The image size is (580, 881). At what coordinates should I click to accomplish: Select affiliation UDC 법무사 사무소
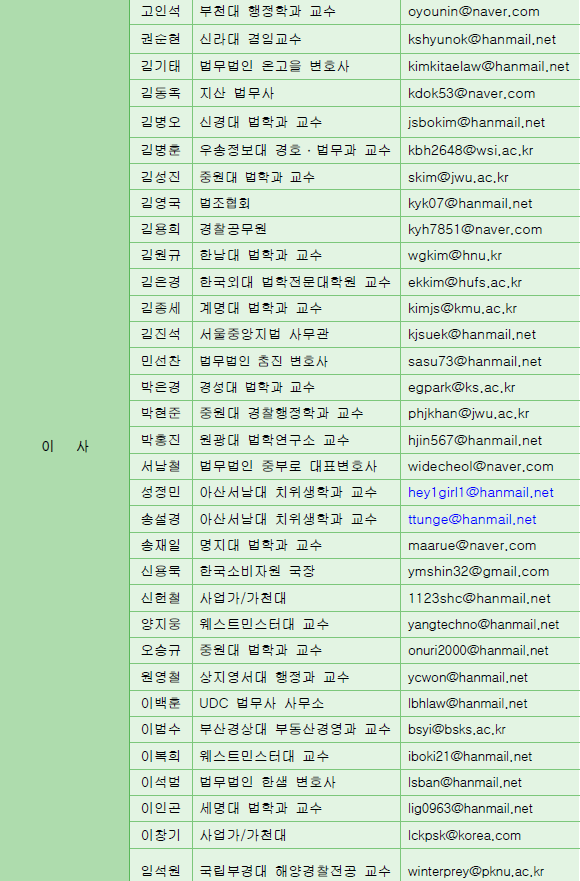point(261,703)
